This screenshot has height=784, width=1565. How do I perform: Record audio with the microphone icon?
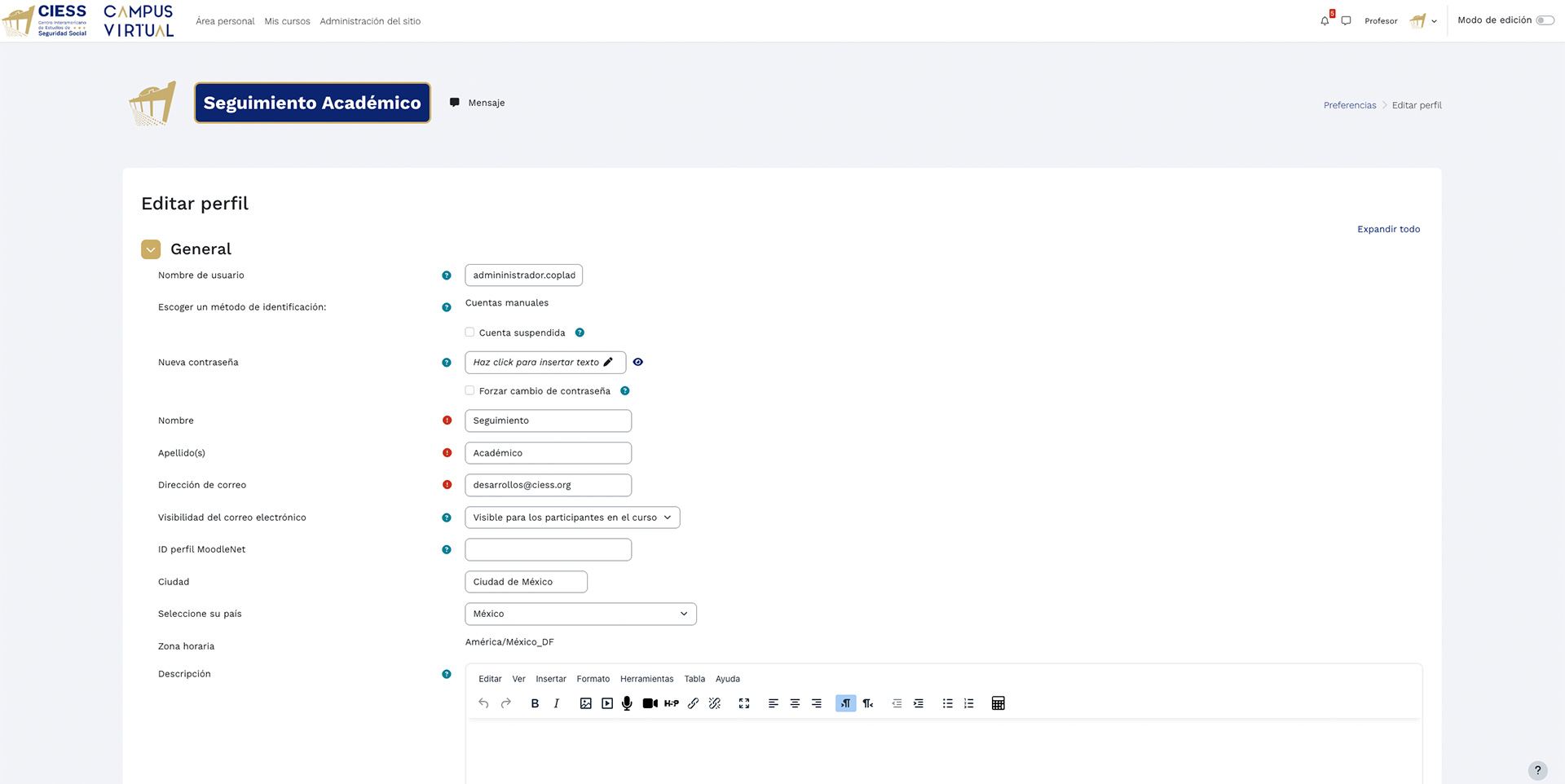(x=627, y=703)
